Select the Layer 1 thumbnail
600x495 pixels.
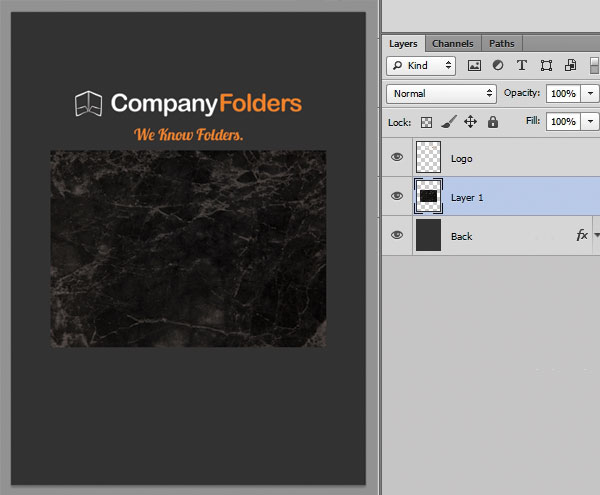(x=428, y=196)
